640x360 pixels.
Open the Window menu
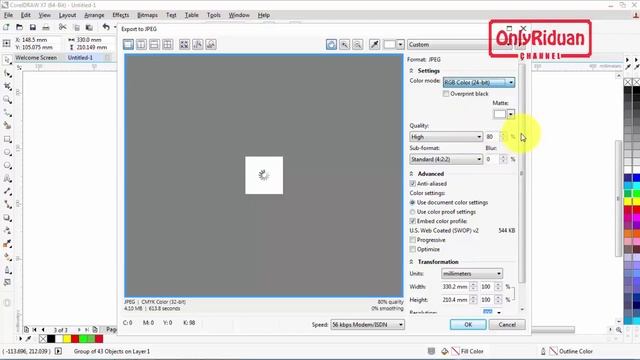[x=239, y=15]
